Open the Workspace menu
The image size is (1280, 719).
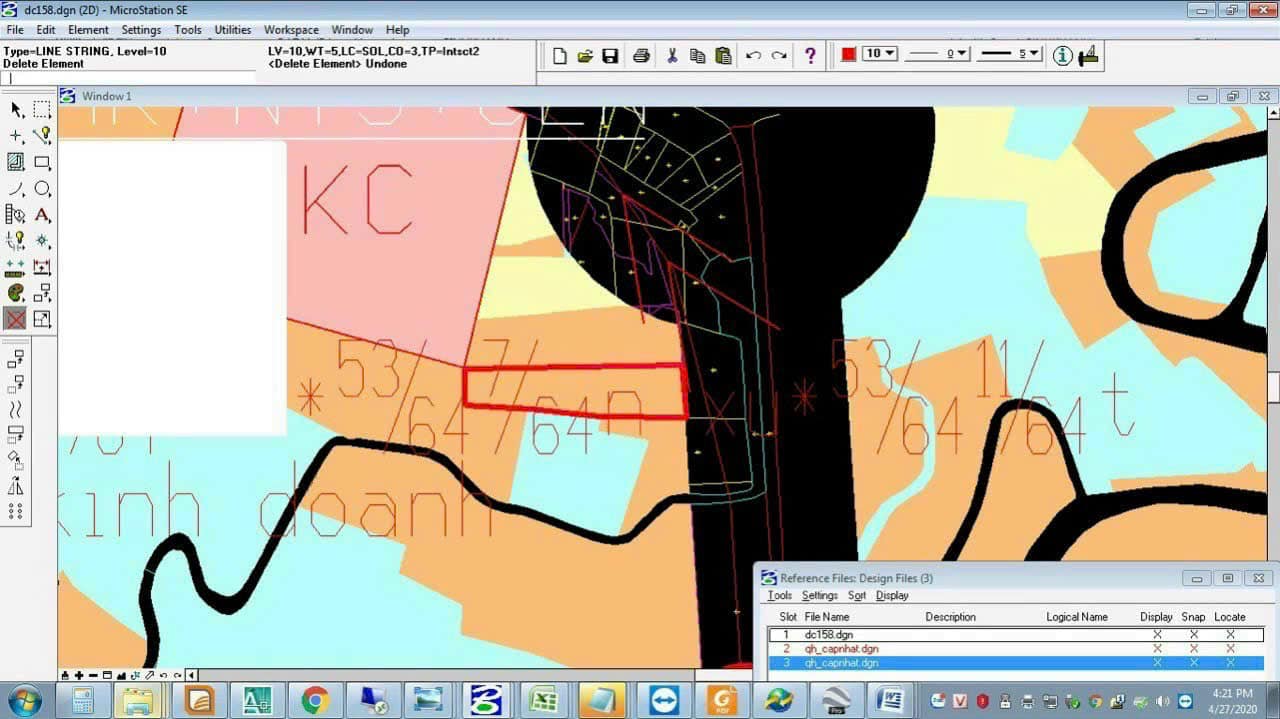click(x=291, y=30)
